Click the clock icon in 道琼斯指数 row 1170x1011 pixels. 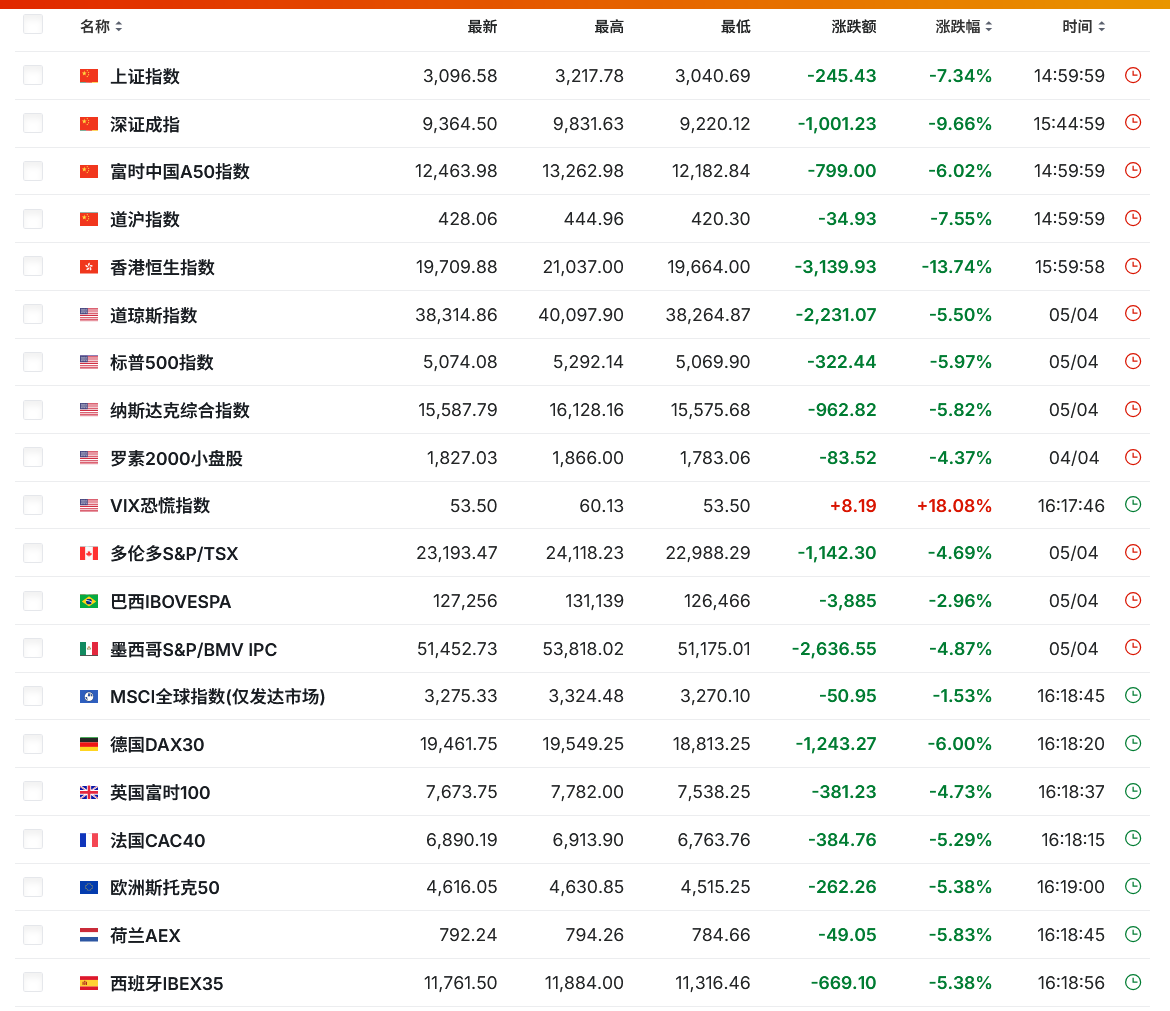1133,313
